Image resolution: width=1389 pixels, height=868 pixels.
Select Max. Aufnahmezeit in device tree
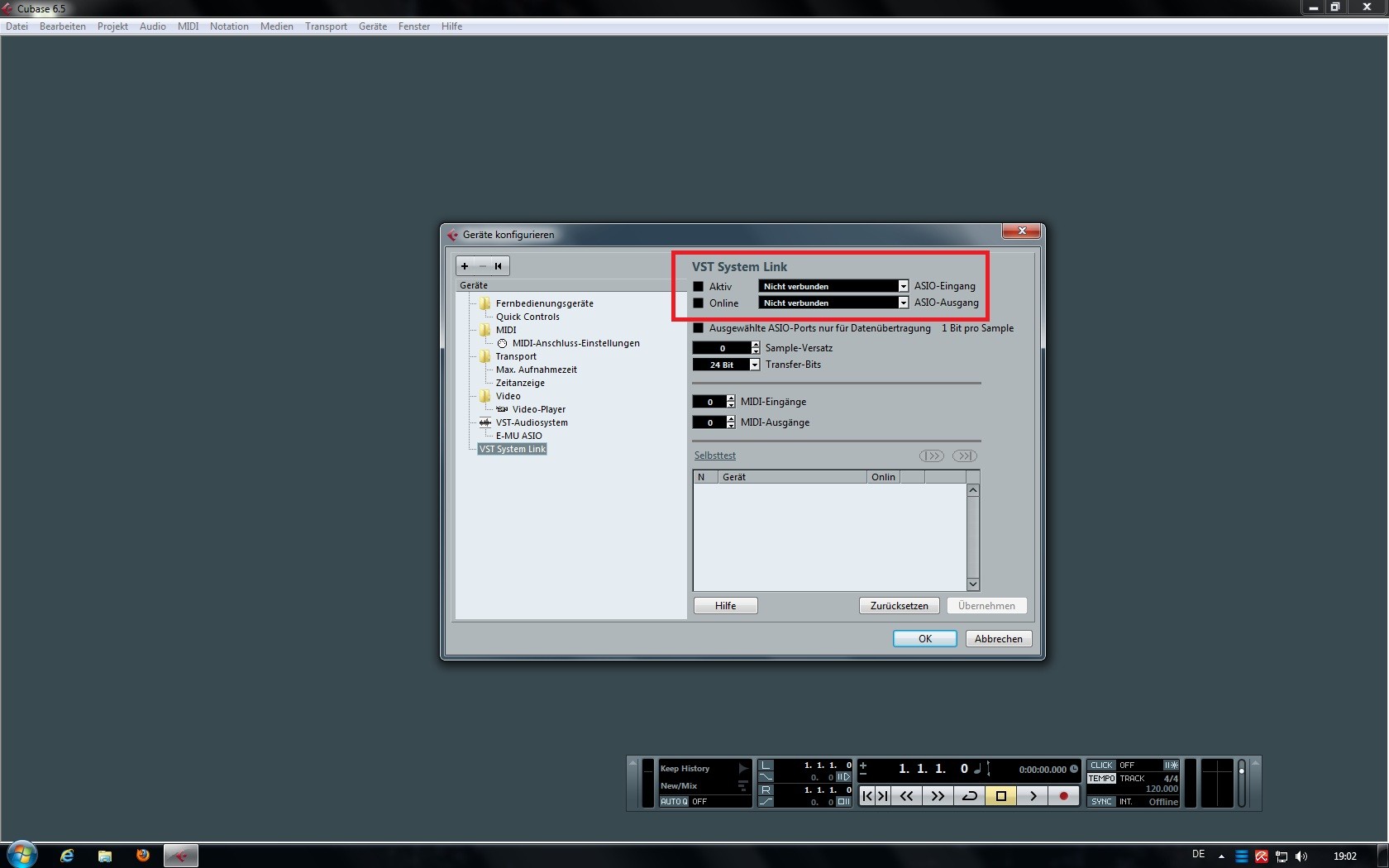[537, 370]
